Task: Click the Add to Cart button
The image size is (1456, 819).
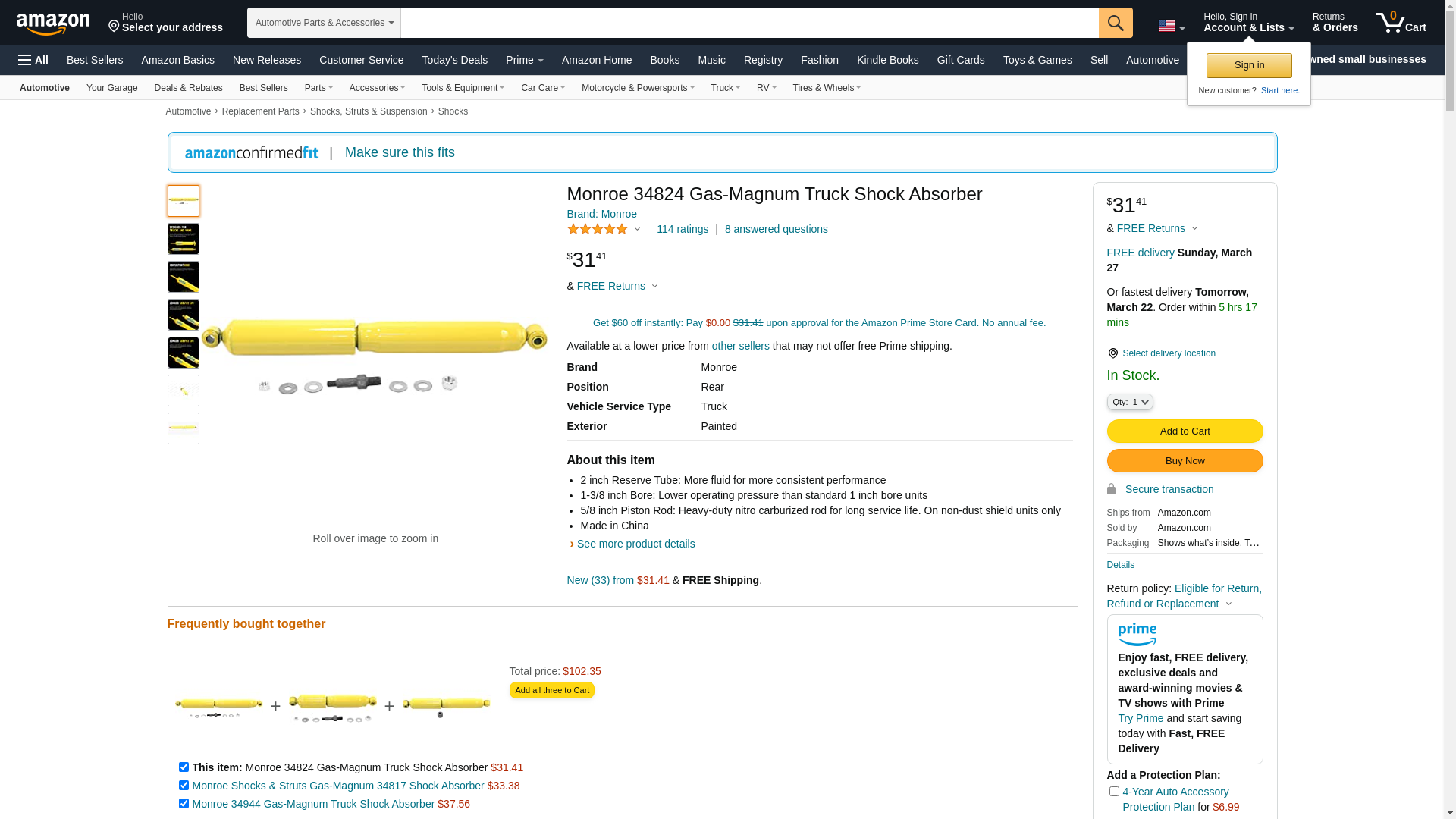Action: pyautogui.click(x=1184, y=431)
